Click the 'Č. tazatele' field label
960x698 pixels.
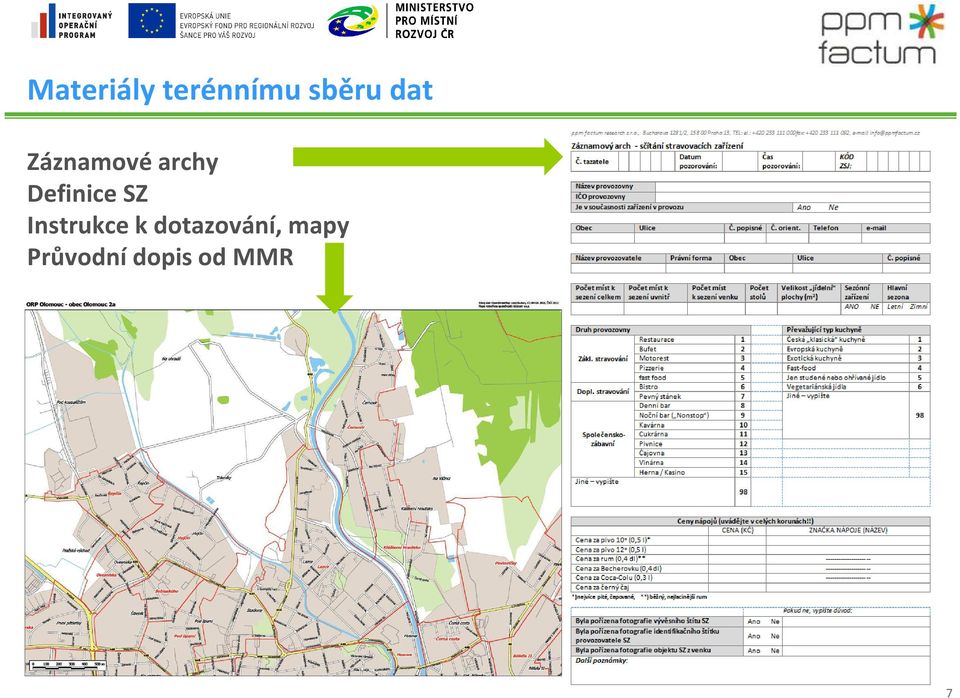591,162
